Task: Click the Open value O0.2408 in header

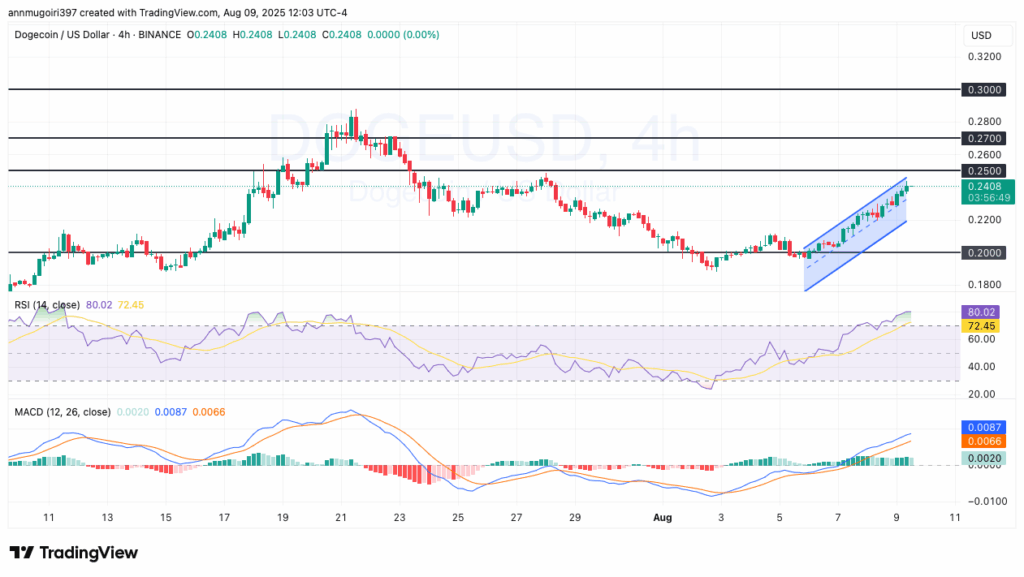Action: pyautogui.click(x=206, y=35)
